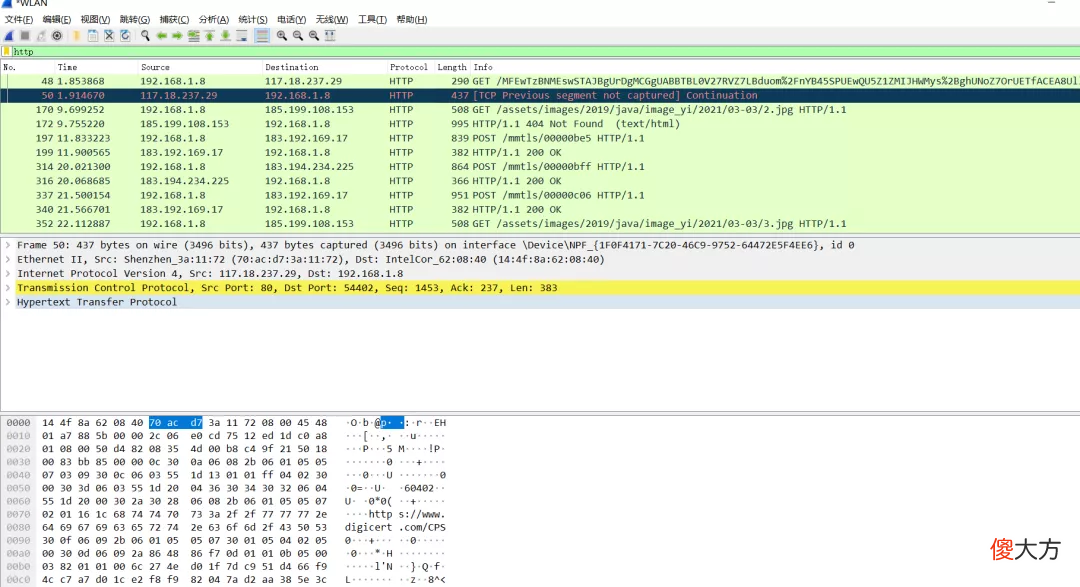Select packet 199 HTTP 200 OK row
The height and width of the screenshot is (587, 1080).
coord(540,152)
